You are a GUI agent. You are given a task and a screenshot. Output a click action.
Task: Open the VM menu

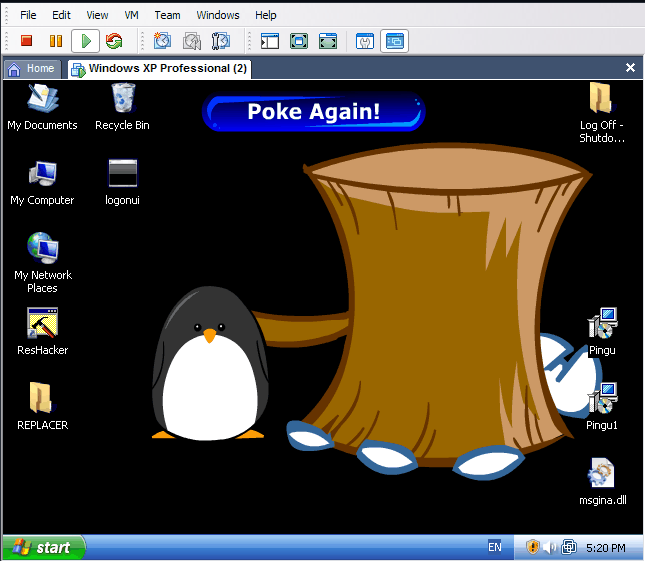pos(131,15)
